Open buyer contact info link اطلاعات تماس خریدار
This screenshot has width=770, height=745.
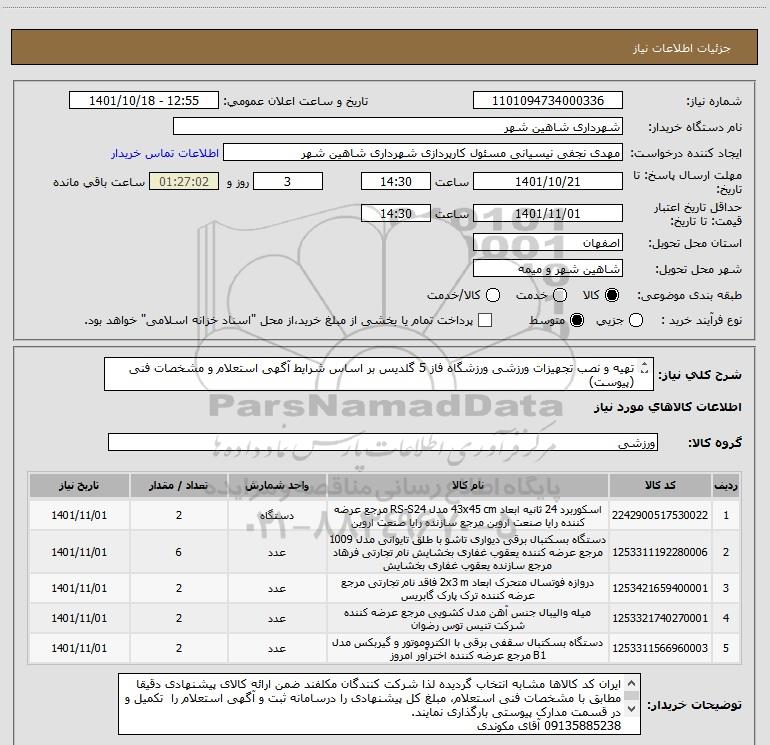tap(165, 153)
